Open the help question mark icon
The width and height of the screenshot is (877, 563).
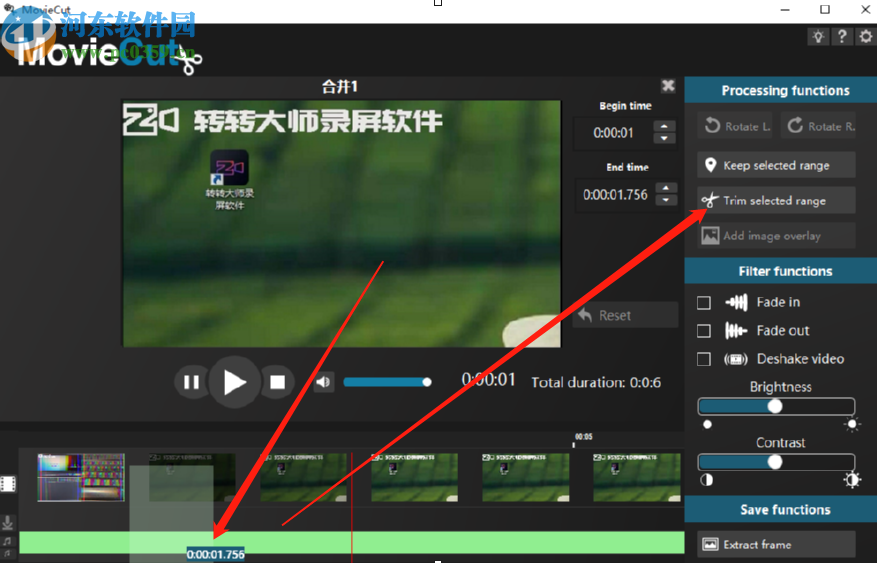coord(842,37)
